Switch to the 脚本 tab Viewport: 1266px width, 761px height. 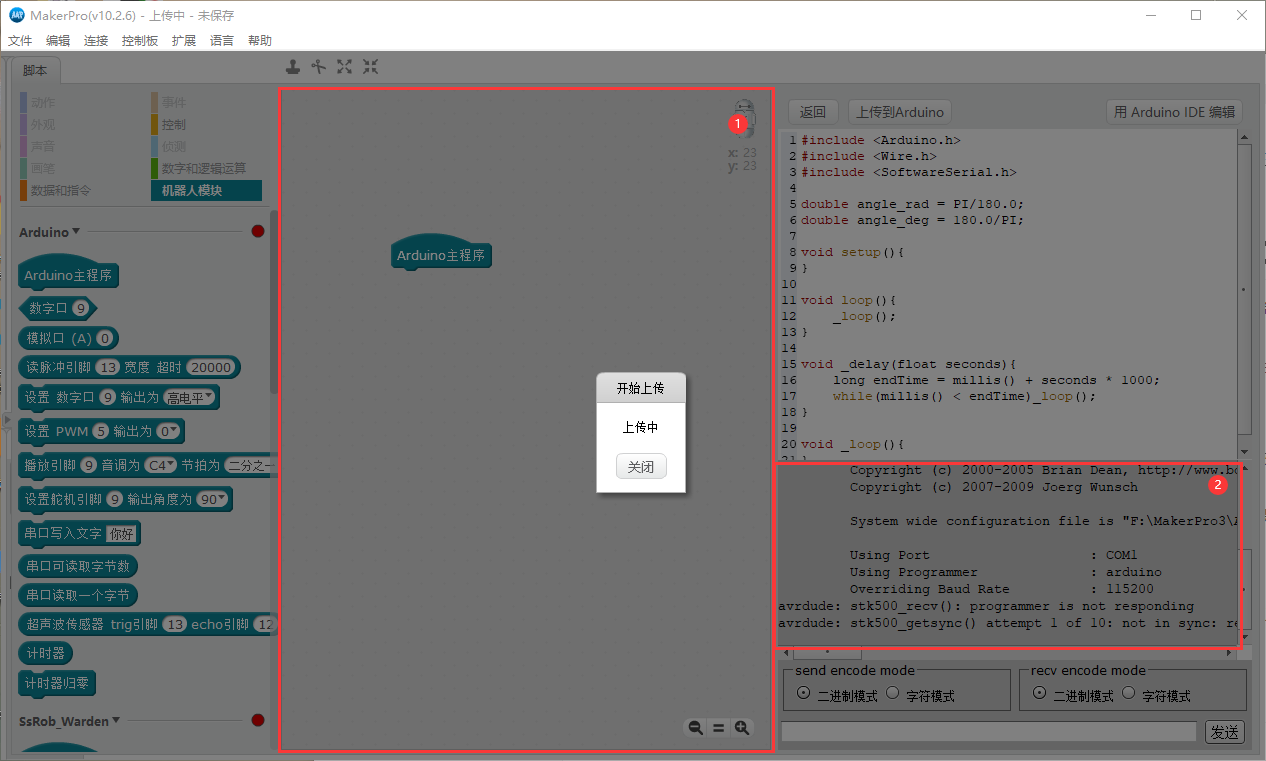[35, 71]
